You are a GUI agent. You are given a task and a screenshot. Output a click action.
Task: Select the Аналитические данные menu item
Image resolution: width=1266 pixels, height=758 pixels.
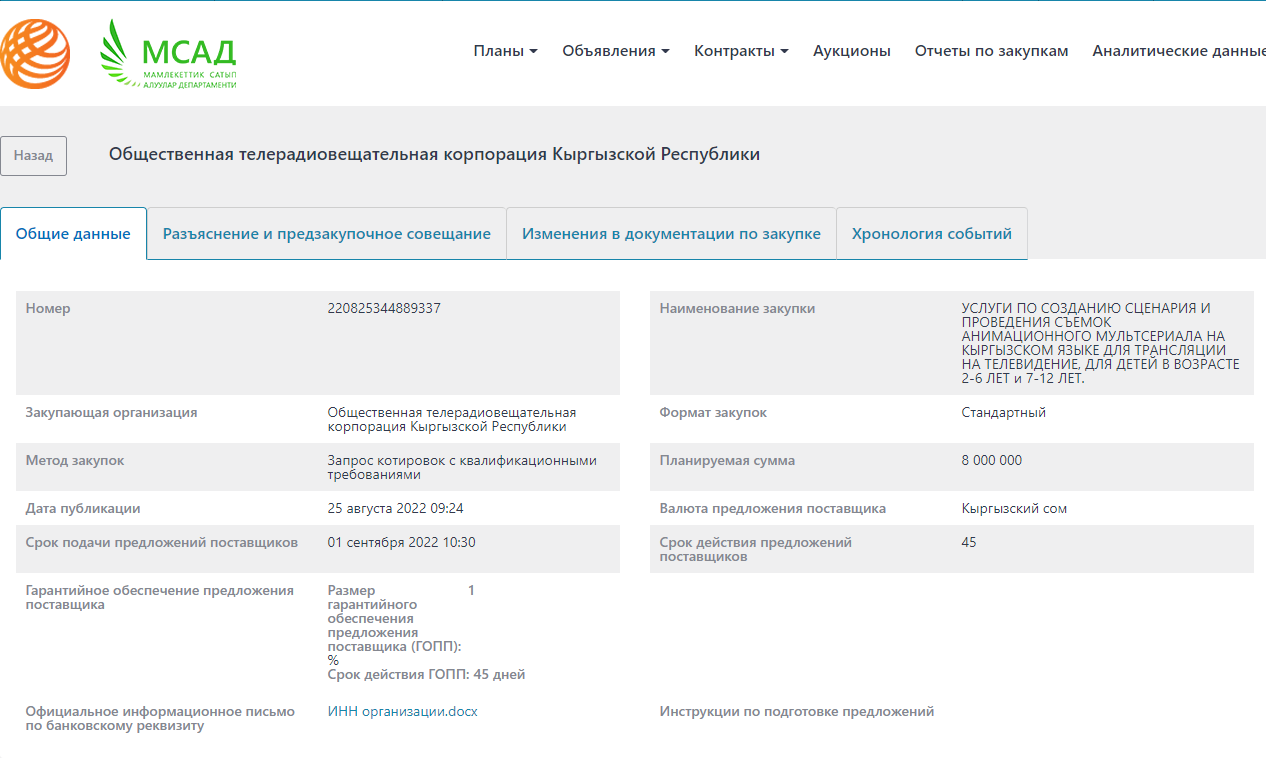[1178, 51]
